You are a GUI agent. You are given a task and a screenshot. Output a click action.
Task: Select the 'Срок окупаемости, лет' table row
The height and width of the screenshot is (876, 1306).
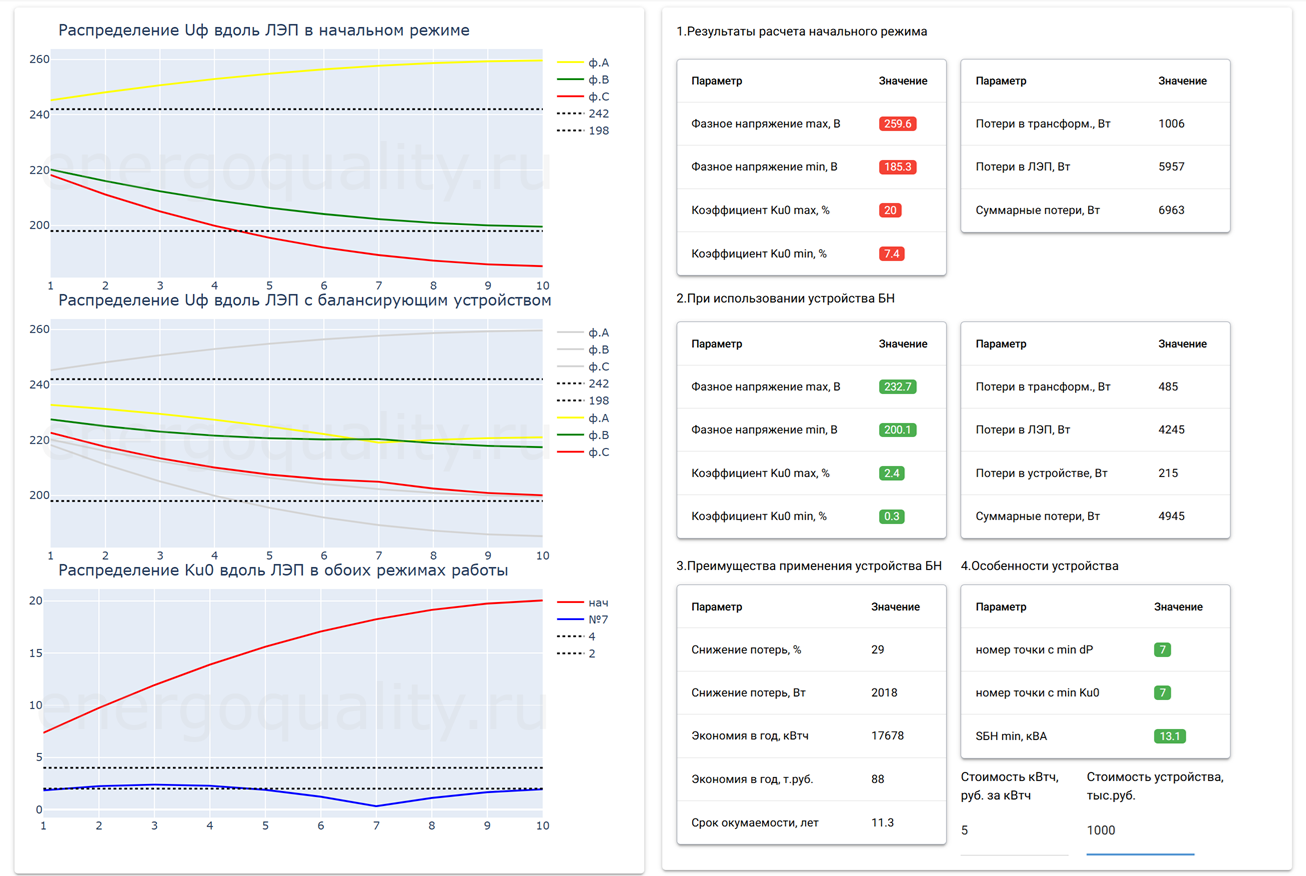811,823
